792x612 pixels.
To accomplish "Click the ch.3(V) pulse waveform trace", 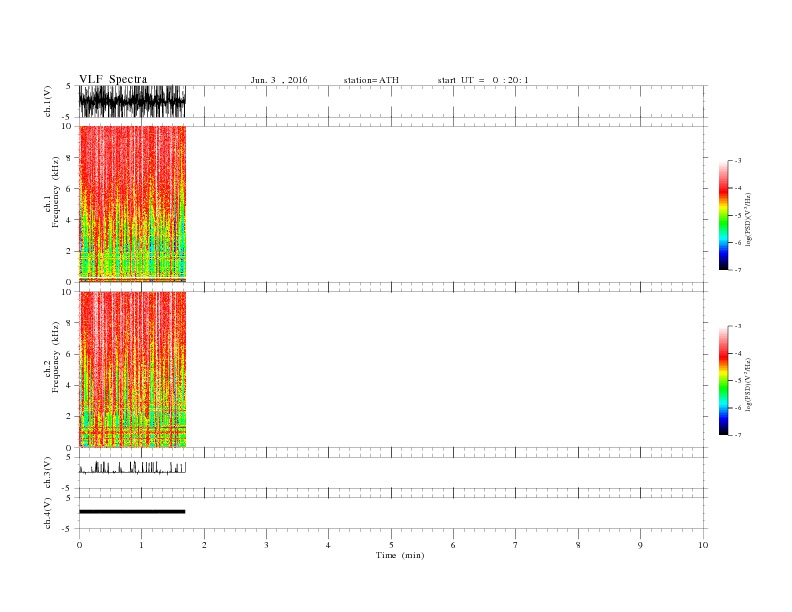I will pos(132,467).
